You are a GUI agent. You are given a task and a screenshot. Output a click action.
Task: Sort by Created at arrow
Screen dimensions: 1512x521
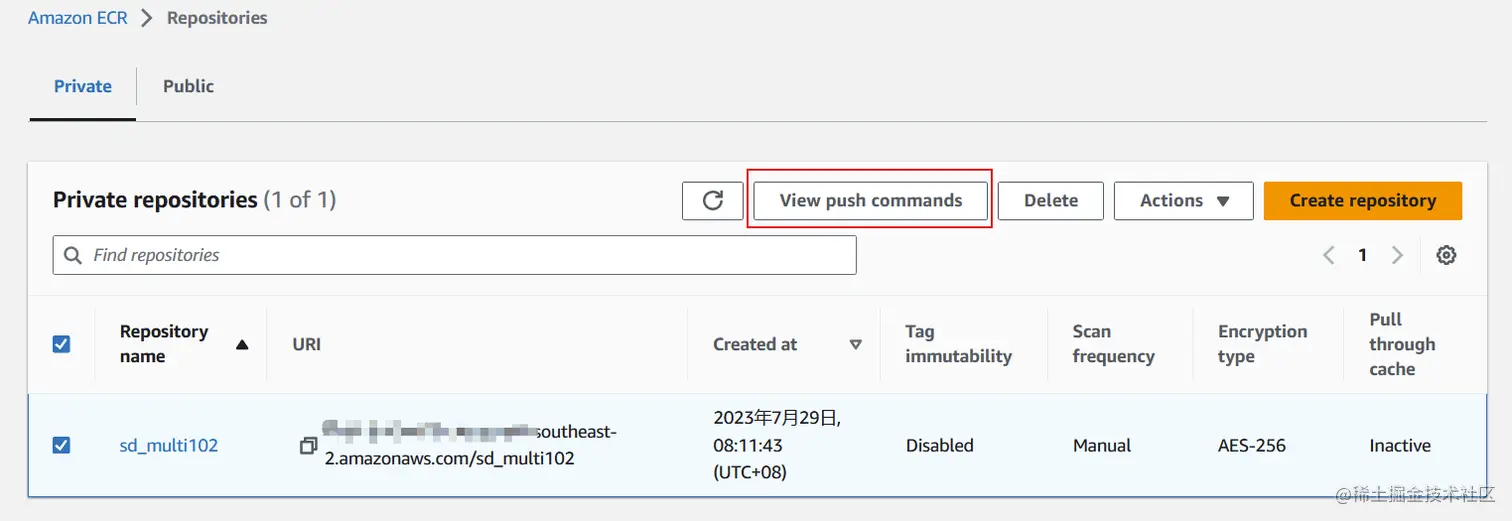855,344
